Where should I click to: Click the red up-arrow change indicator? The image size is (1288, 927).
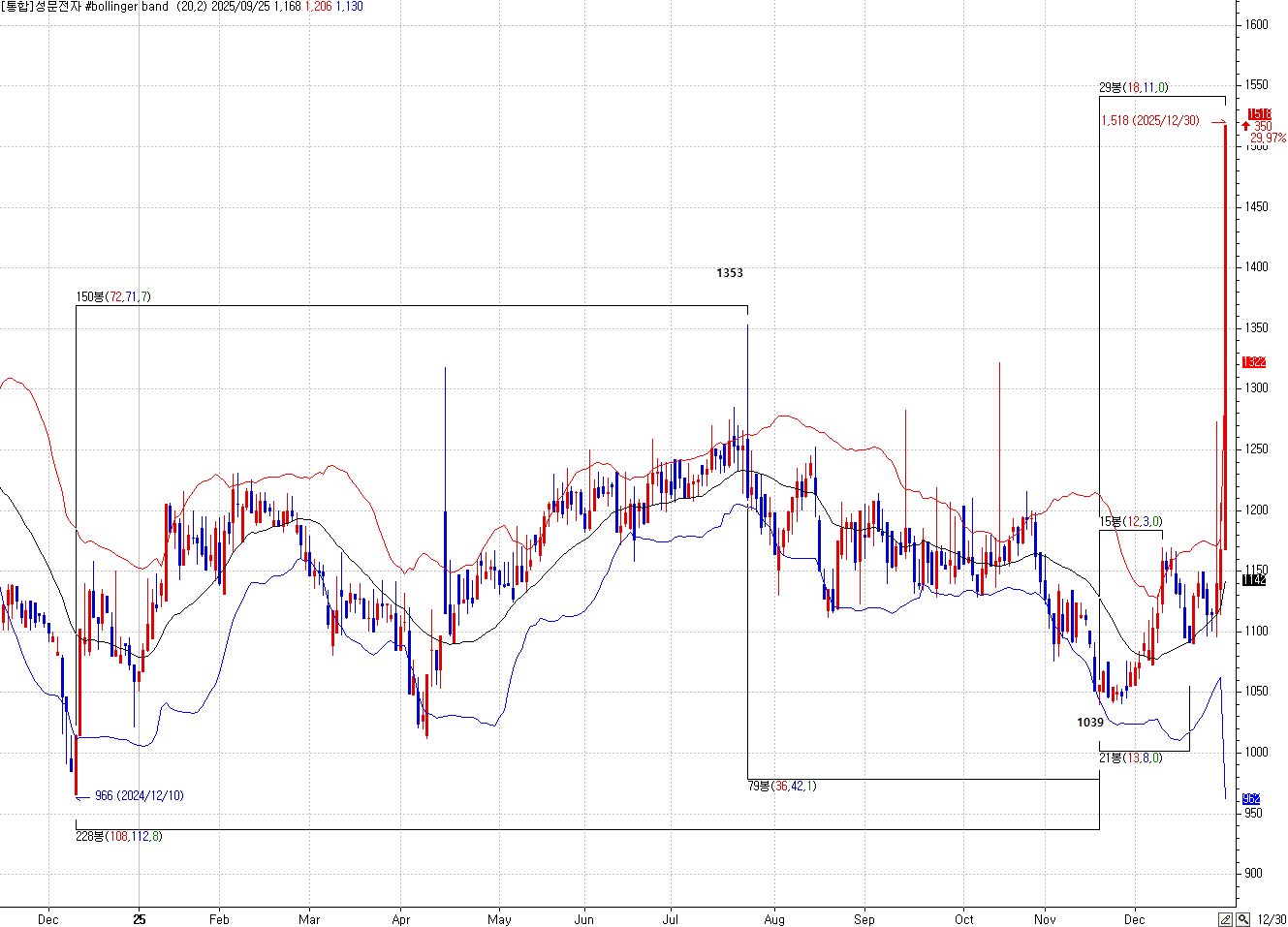click(x=1245, y=127)
